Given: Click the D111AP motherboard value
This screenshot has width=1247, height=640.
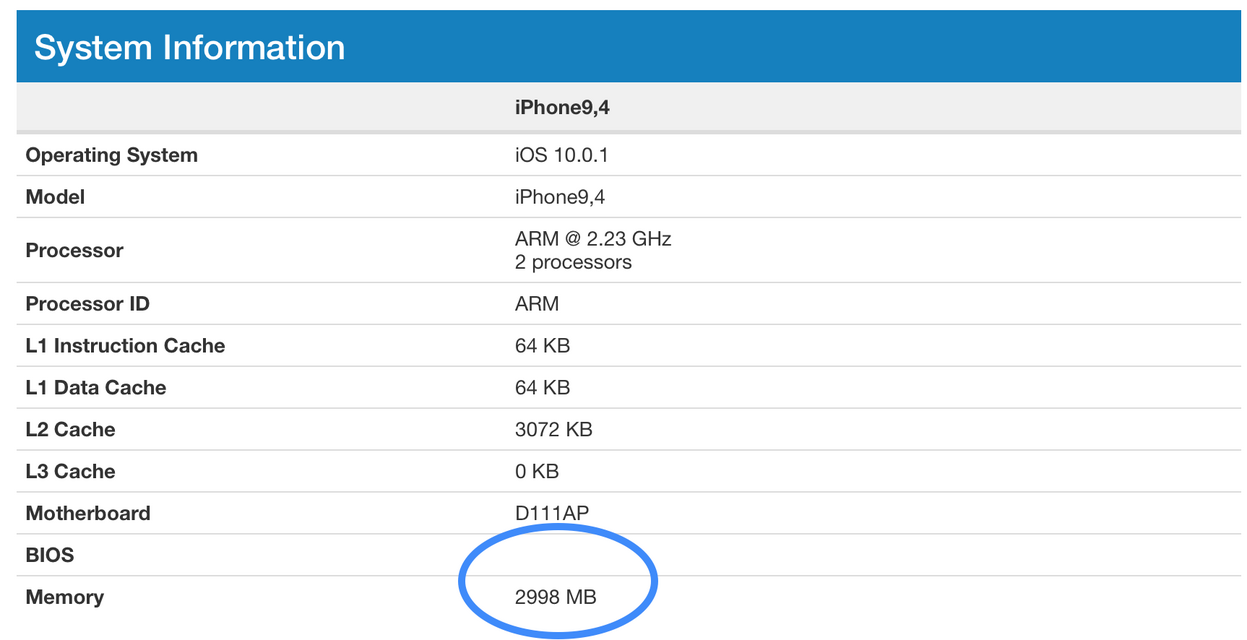Looking at the screenshot, I should (552, 514).
